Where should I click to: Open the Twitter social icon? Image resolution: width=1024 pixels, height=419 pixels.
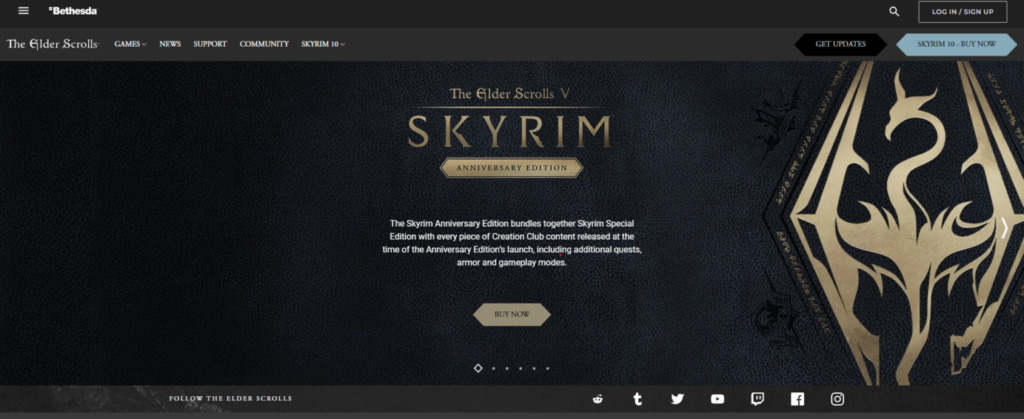click(677, 399)
